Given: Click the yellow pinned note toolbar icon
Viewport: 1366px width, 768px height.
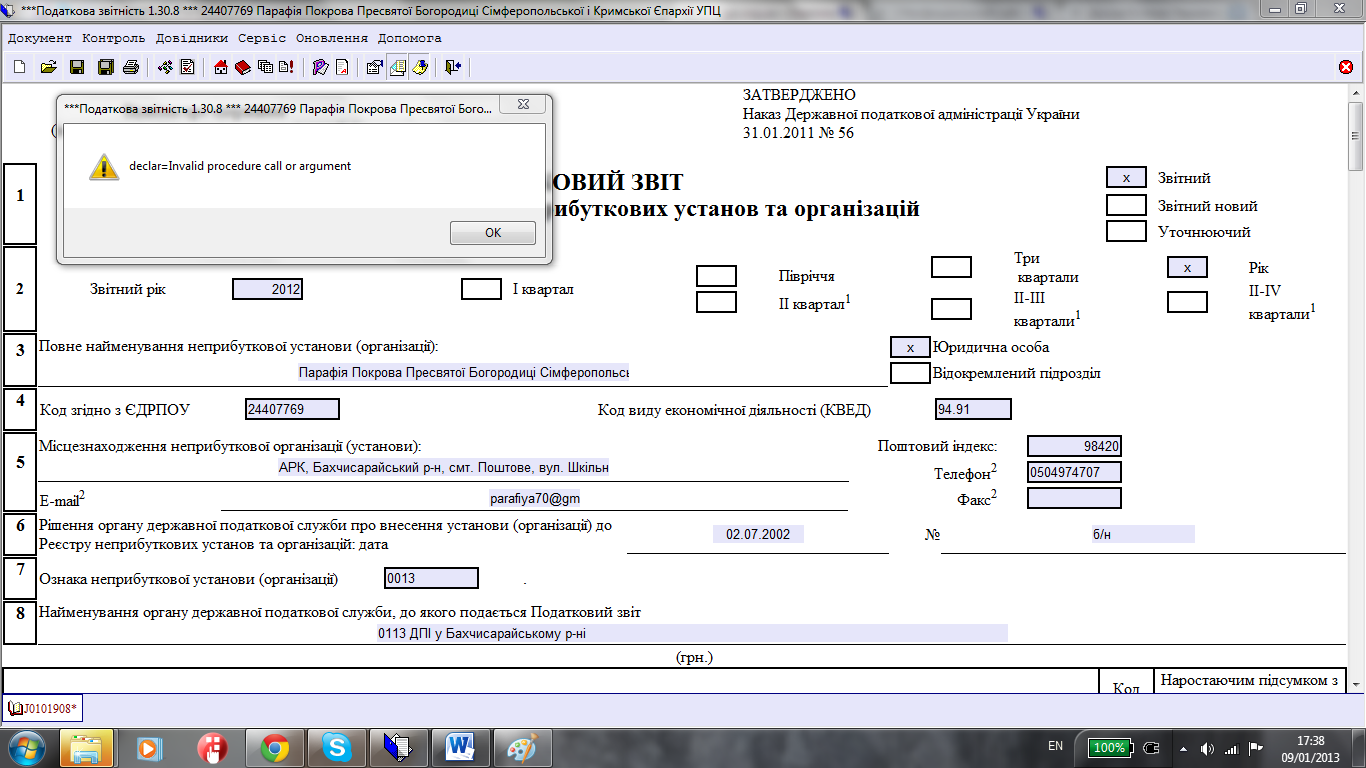Looking at the screenshot, I should pyautogui.click(x=420, y=67).
